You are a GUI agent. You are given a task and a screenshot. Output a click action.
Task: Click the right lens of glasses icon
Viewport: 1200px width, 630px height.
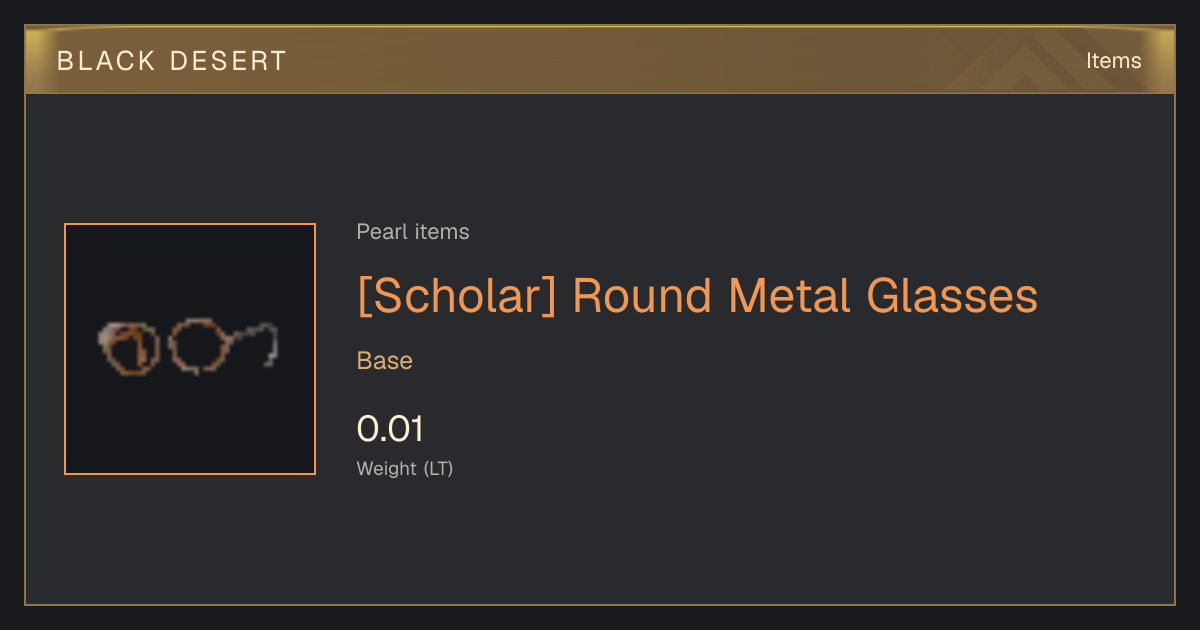[196, 346]
